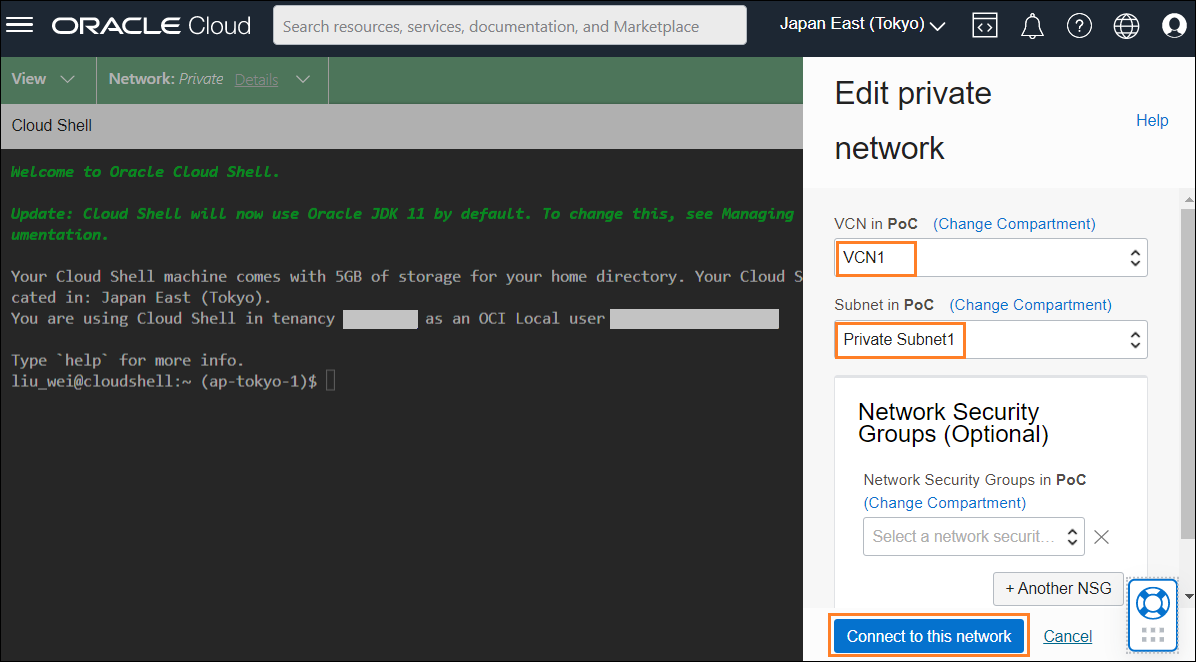This screenshot has width=1196, height=662.
Task: Open the navigation hamburger menu
Action: coord(20,24)
